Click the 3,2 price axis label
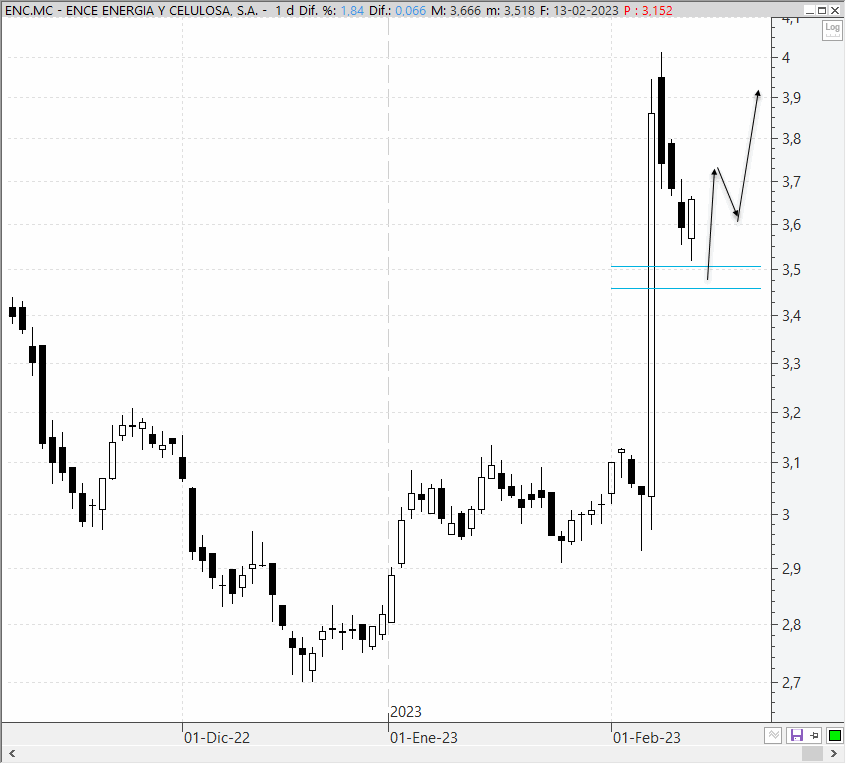 tap(792, 413)
